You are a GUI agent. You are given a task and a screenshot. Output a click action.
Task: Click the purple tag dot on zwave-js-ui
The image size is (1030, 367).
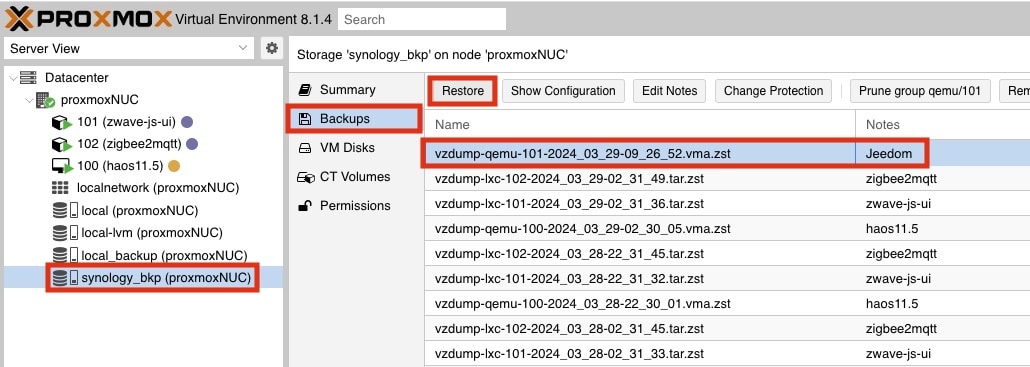187,122
